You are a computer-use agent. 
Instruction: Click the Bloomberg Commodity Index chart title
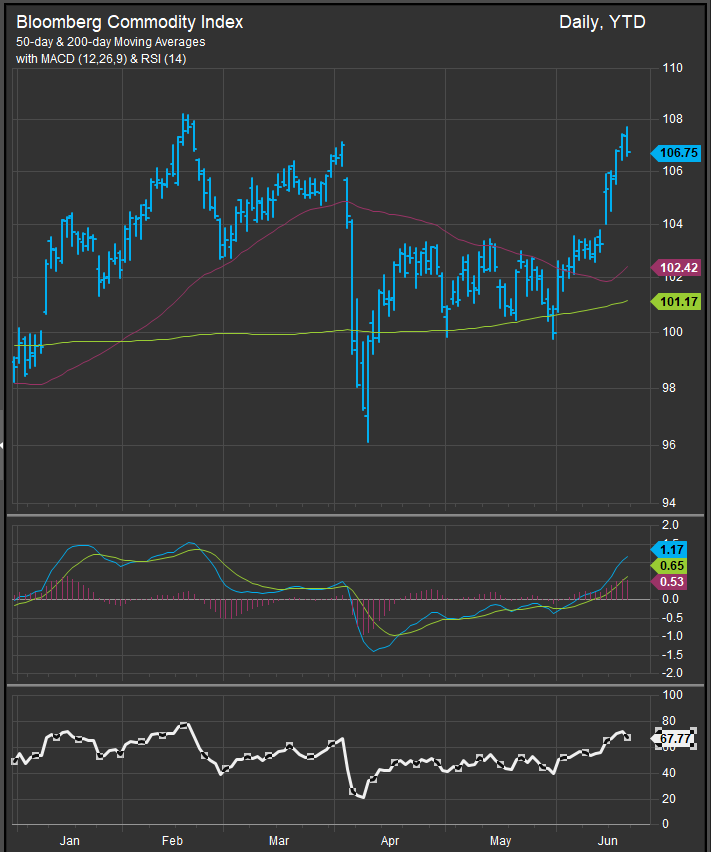(x=129, y=22)
